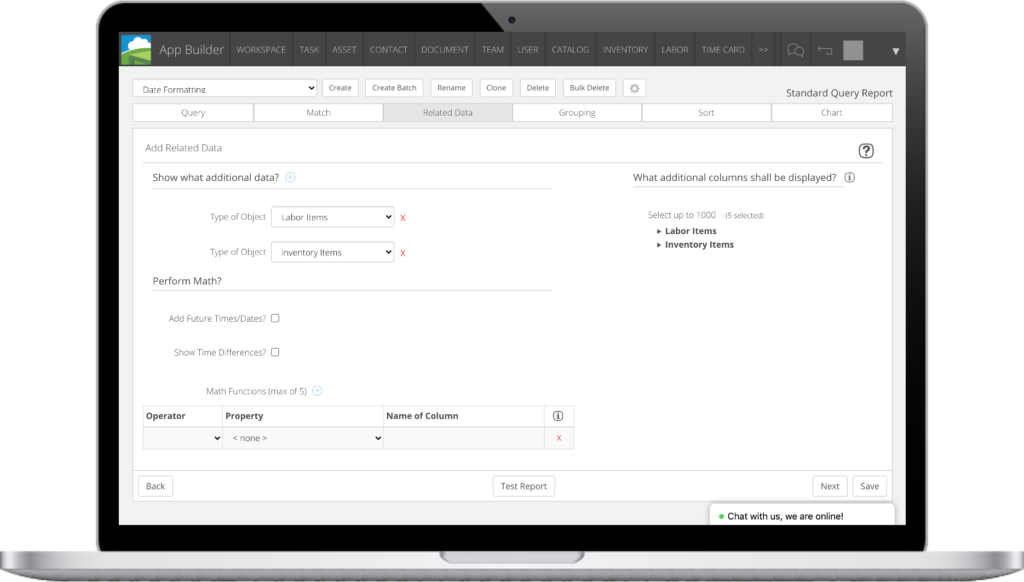This screenshot has width=1024, height=582.
Task: Open the help question mark icon
Action: point(866,151)
